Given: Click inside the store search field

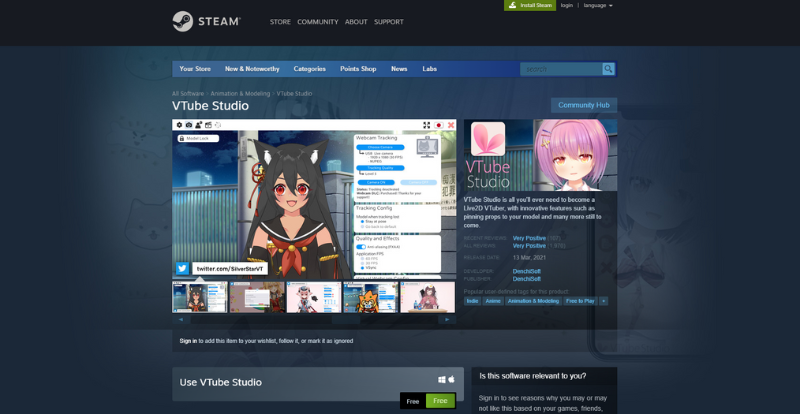Looking at the screenshot, I should point(561,69).
